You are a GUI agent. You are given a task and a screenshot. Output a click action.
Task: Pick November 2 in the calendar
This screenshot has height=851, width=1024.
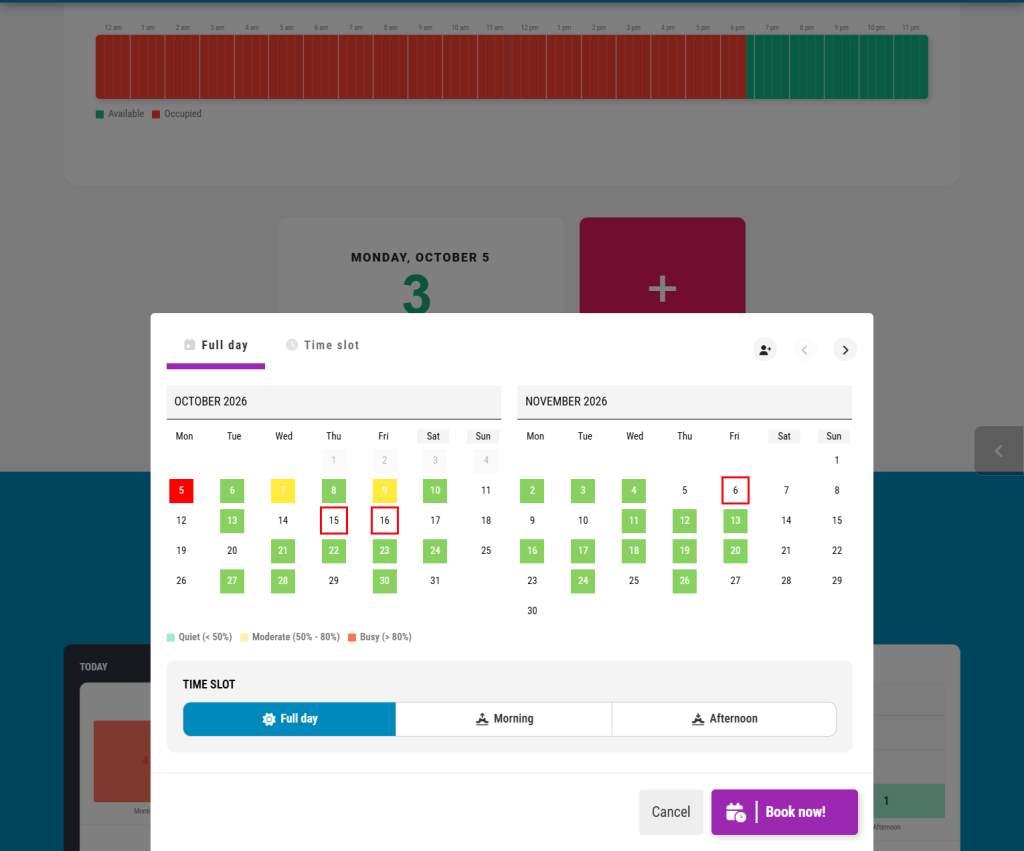[x=532, y=490]
